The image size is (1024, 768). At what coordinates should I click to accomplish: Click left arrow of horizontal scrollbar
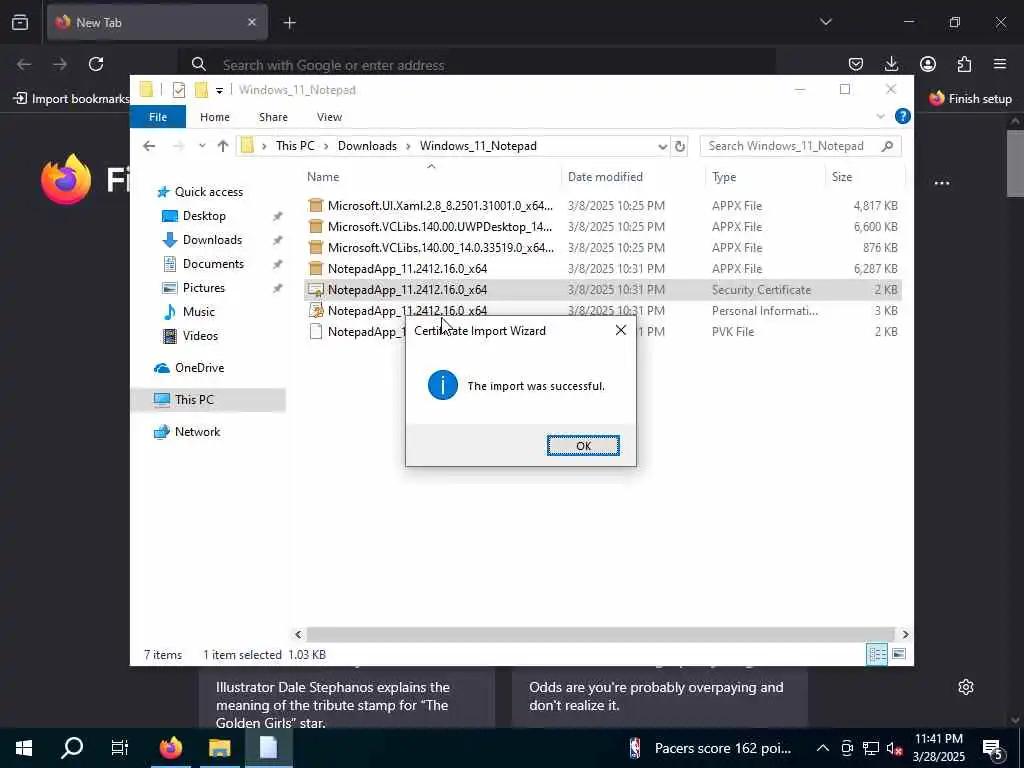click(x=298, y=634)
